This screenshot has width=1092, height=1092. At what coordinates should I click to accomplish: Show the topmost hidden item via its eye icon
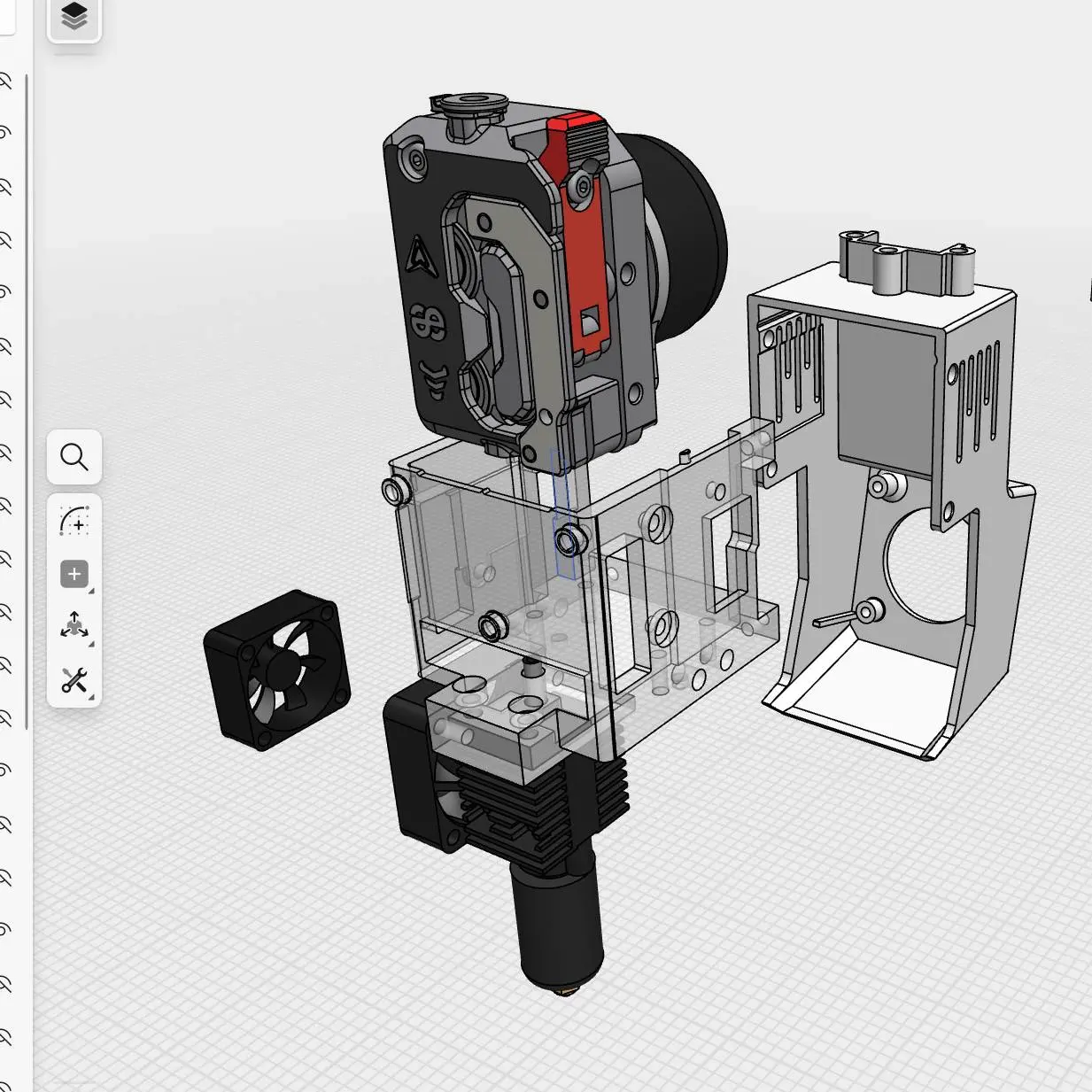click(5, 81)
